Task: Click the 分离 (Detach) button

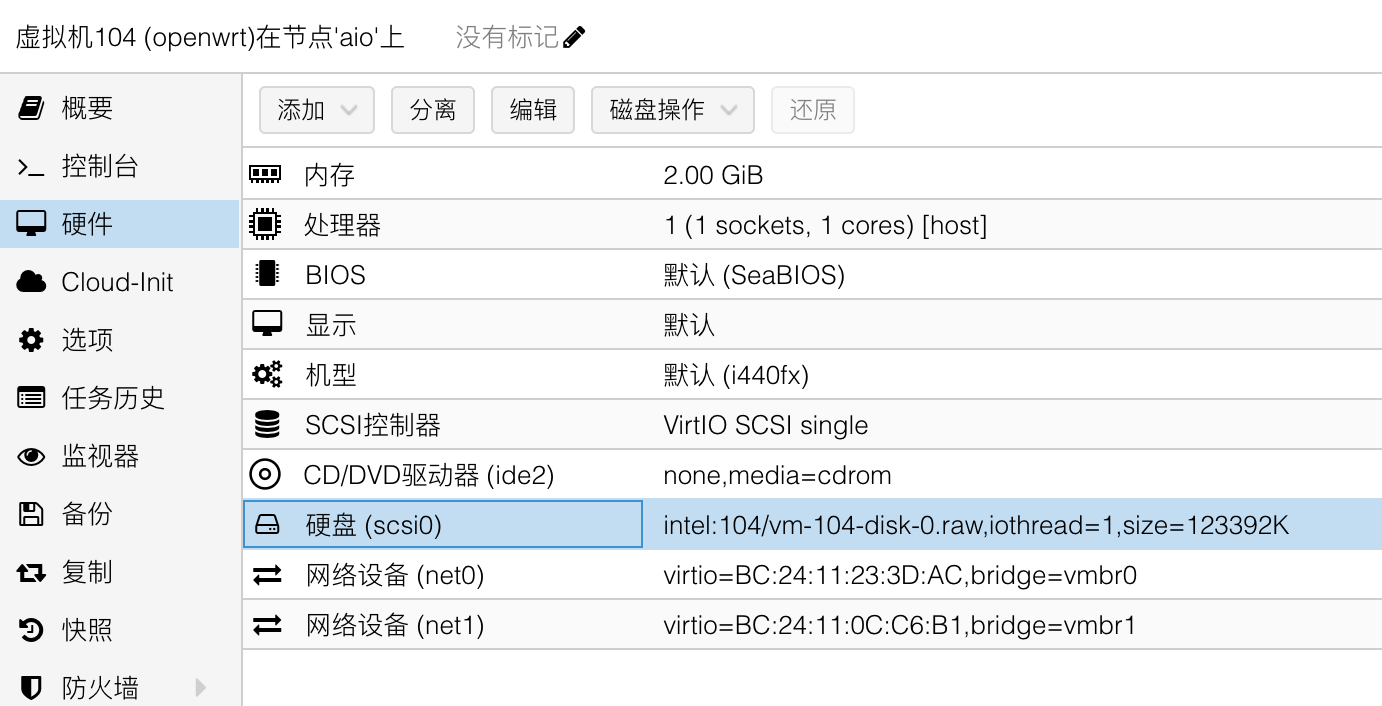Action: 433,110
